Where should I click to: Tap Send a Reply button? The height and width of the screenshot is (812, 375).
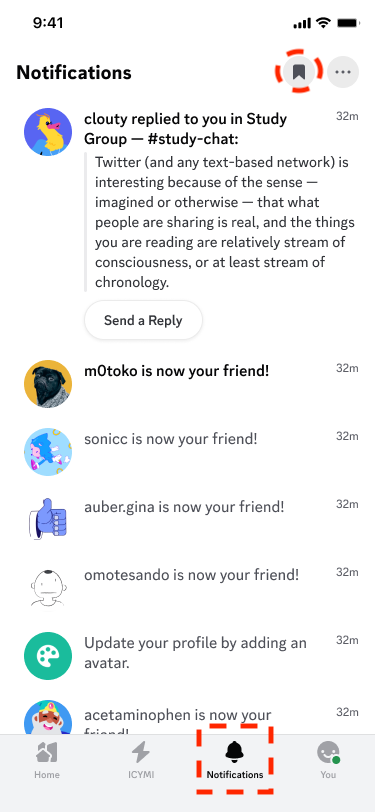[143, 320]
